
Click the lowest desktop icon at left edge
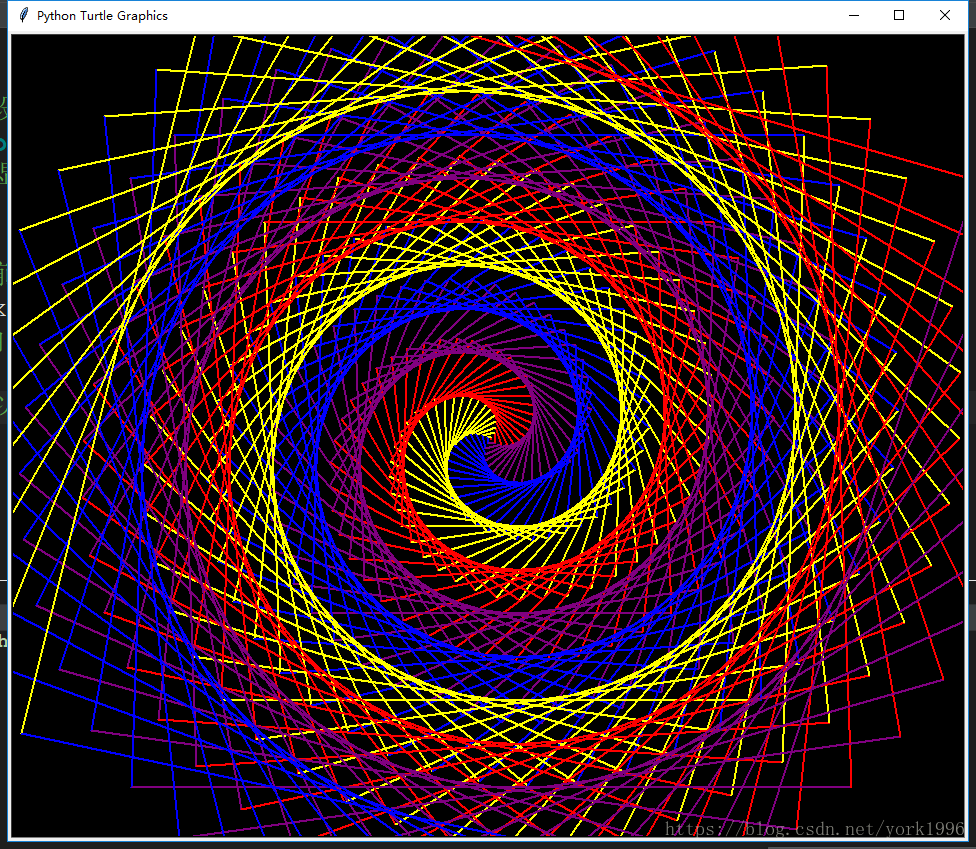[x=4, y=640]
